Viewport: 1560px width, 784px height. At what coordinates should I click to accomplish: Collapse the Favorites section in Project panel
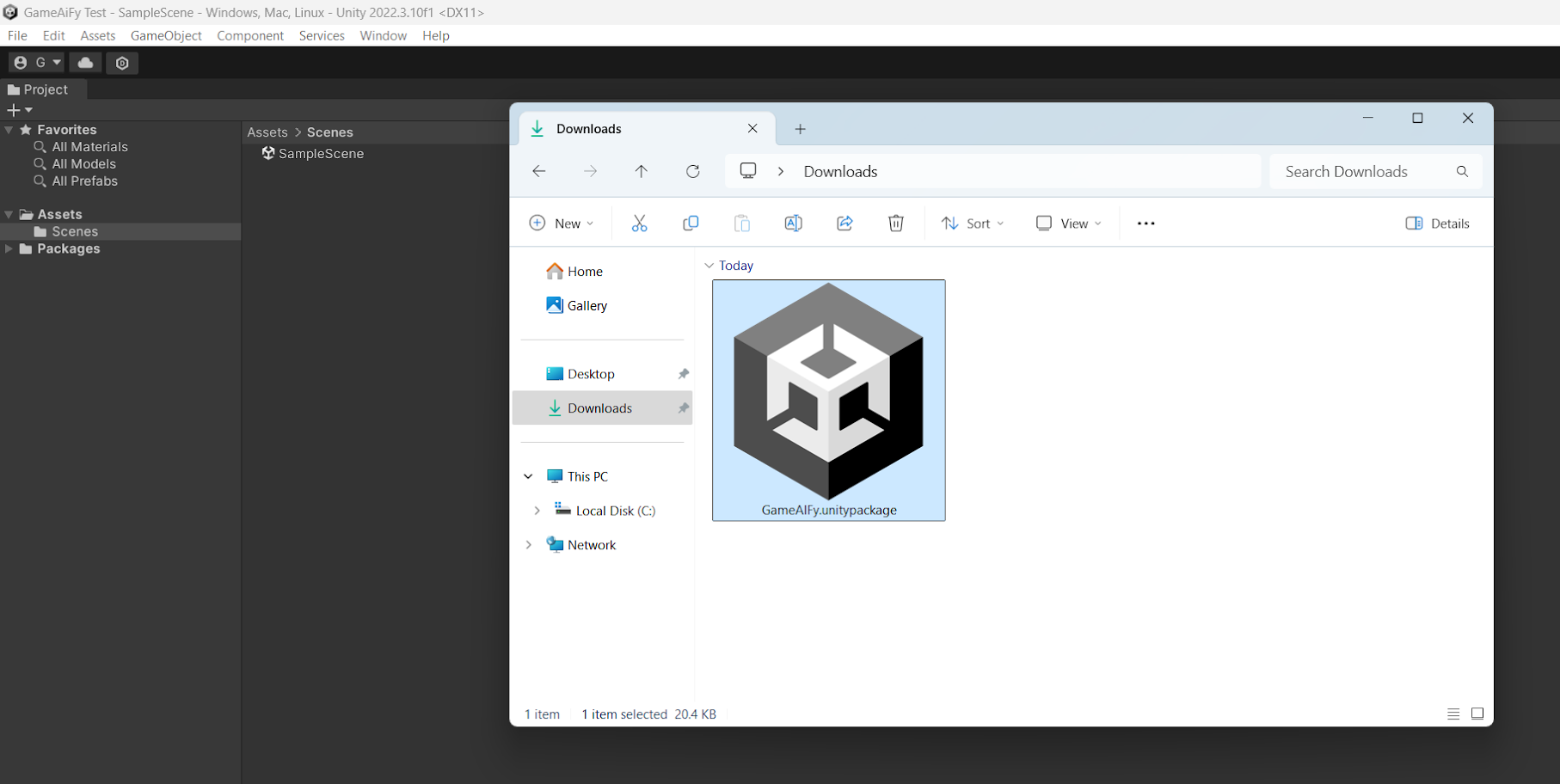(x=9, y=130)
